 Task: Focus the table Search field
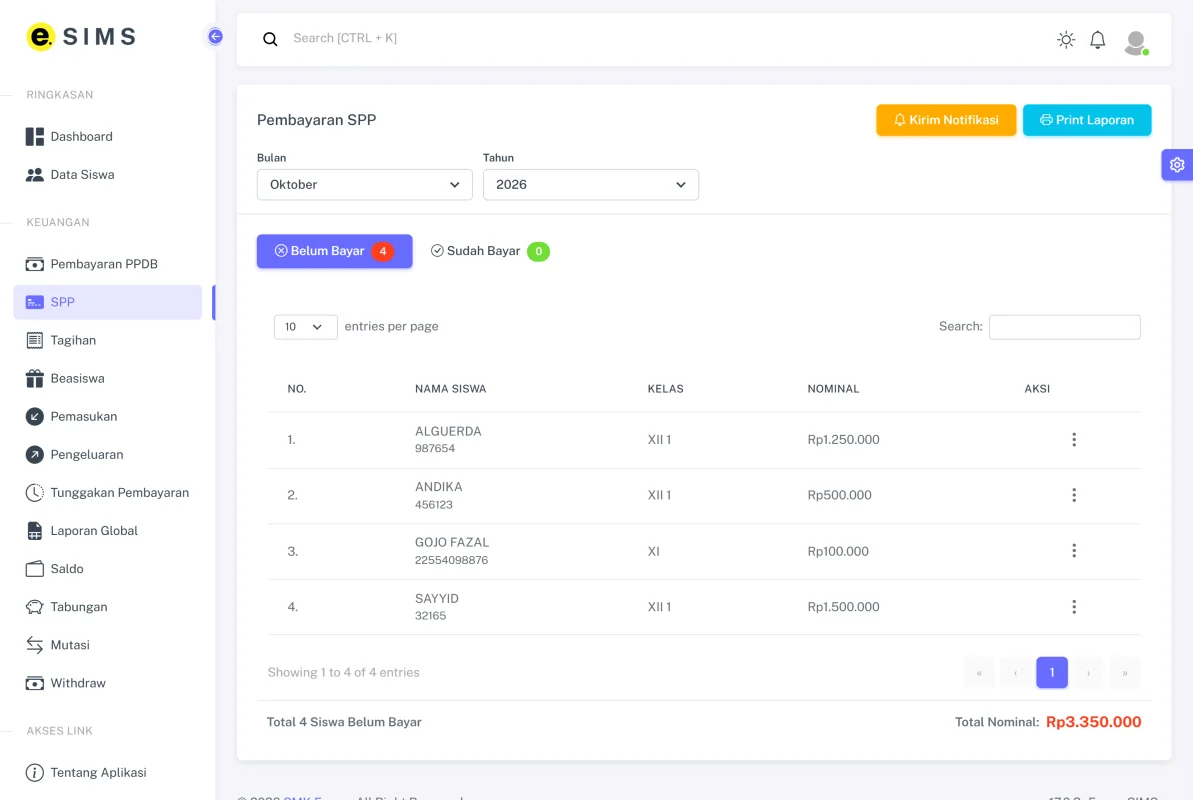point(1064,327)
